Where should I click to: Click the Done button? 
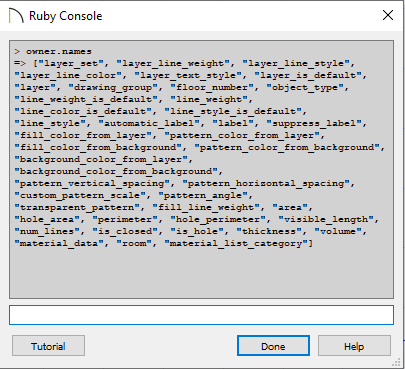(x=273, y=346)
